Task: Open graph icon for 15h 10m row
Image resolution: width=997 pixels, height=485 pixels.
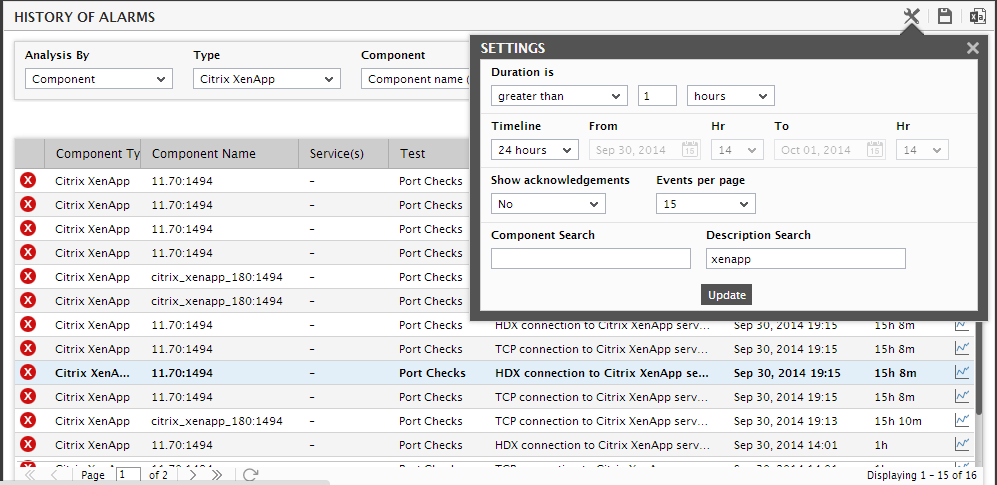Action: click(962, 420)
